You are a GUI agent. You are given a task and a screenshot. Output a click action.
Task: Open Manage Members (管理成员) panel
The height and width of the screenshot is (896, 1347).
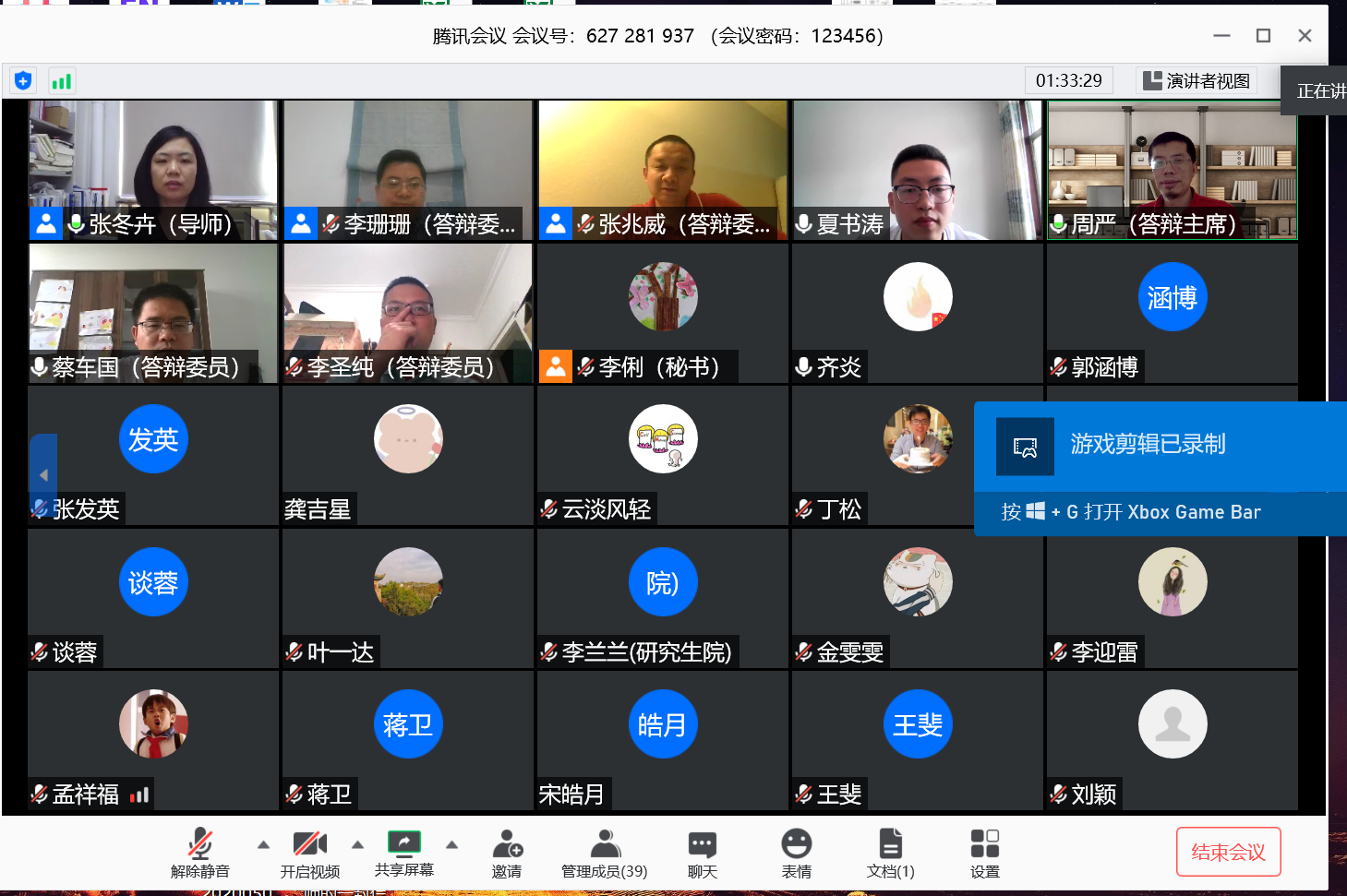click(x=605, y=853)
